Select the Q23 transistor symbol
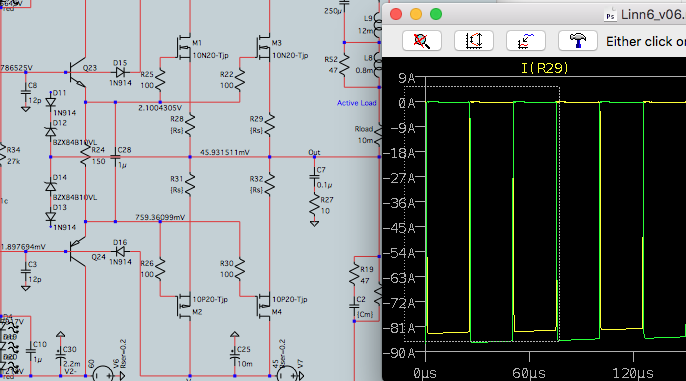686x381 pixels. tap(77, 72)
